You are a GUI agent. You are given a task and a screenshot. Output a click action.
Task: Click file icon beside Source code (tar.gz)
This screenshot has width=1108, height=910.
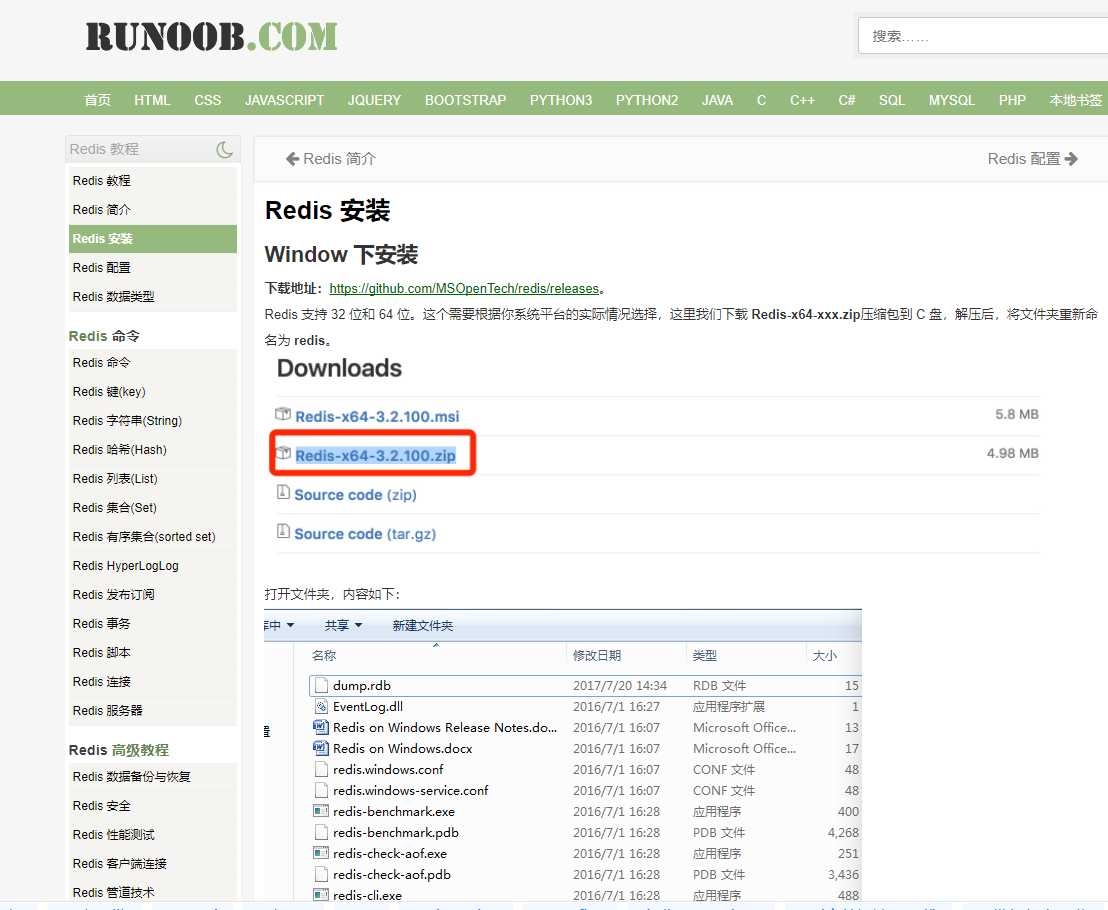[x=283, y=531]
